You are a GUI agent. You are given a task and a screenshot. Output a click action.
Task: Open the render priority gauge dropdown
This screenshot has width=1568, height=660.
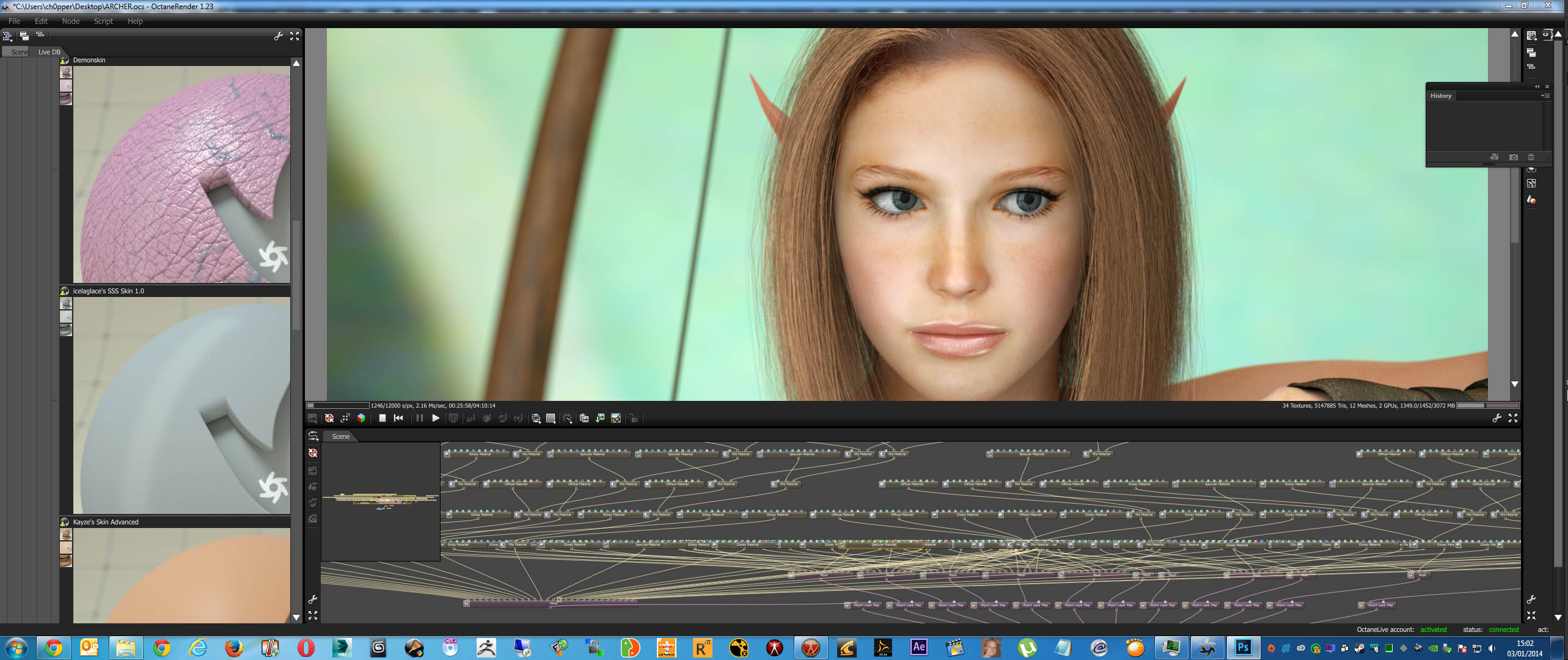pos(568,419)
